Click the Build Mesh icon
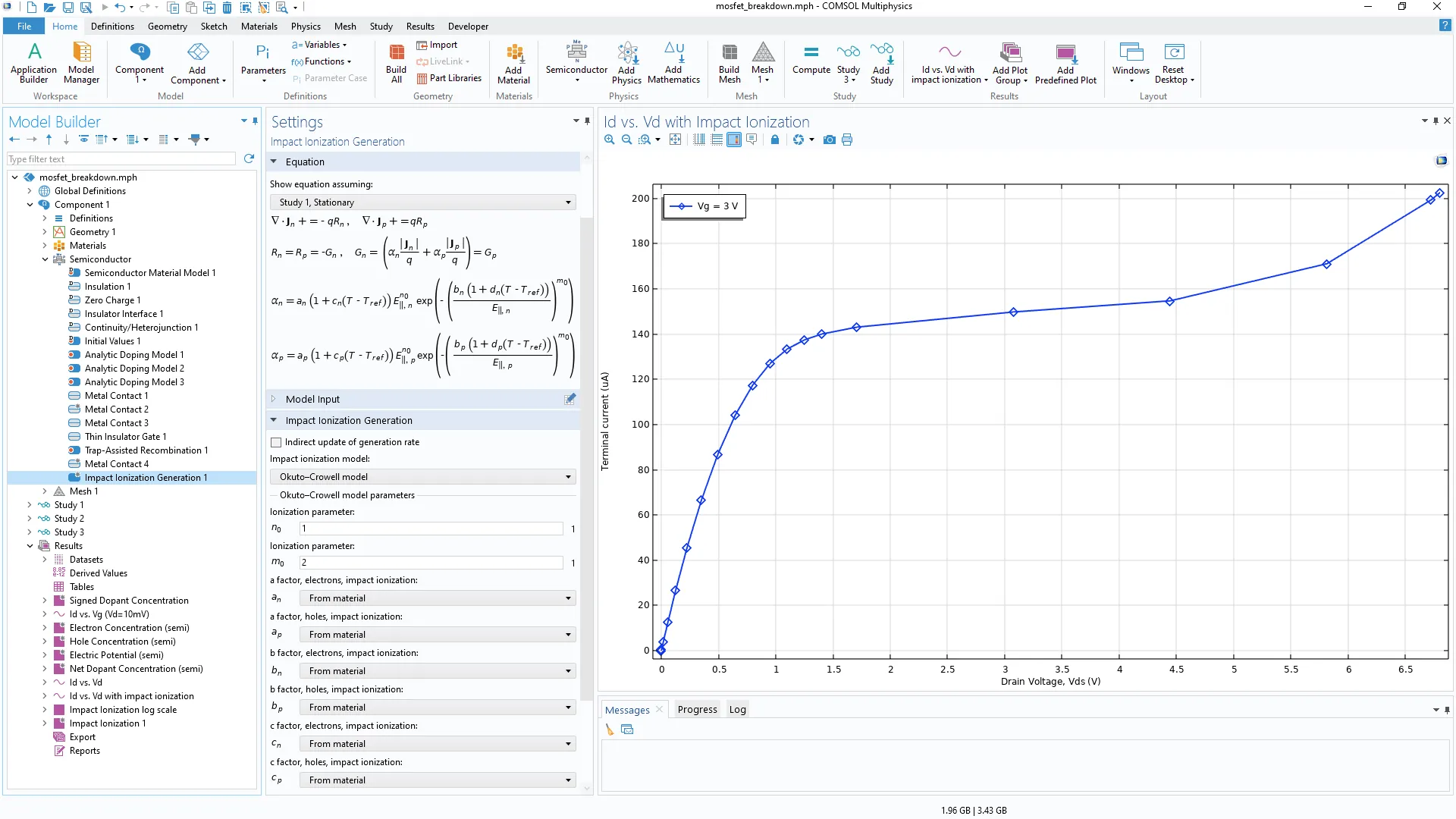Image resolution: width=1456 pixels, height=819 pixels. [x=729, y=62]
